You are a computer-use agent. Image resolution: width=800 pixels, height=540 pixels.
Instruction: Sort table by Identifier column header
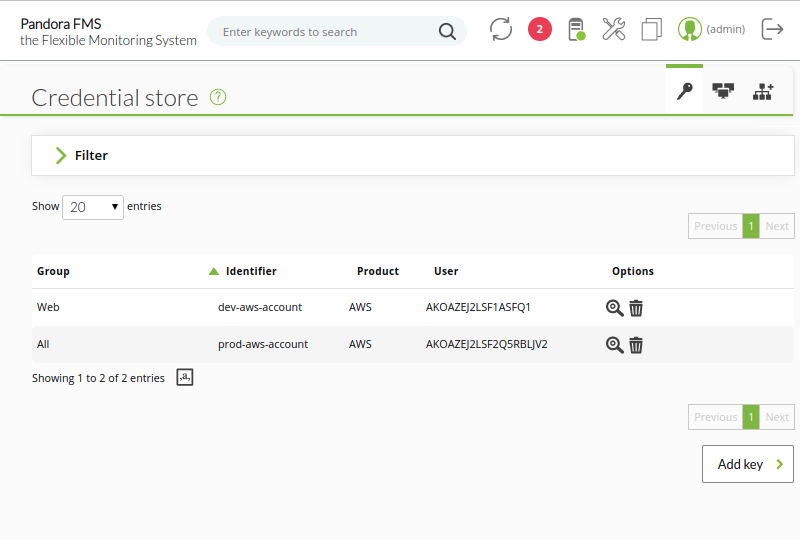[x=251, y=271]
